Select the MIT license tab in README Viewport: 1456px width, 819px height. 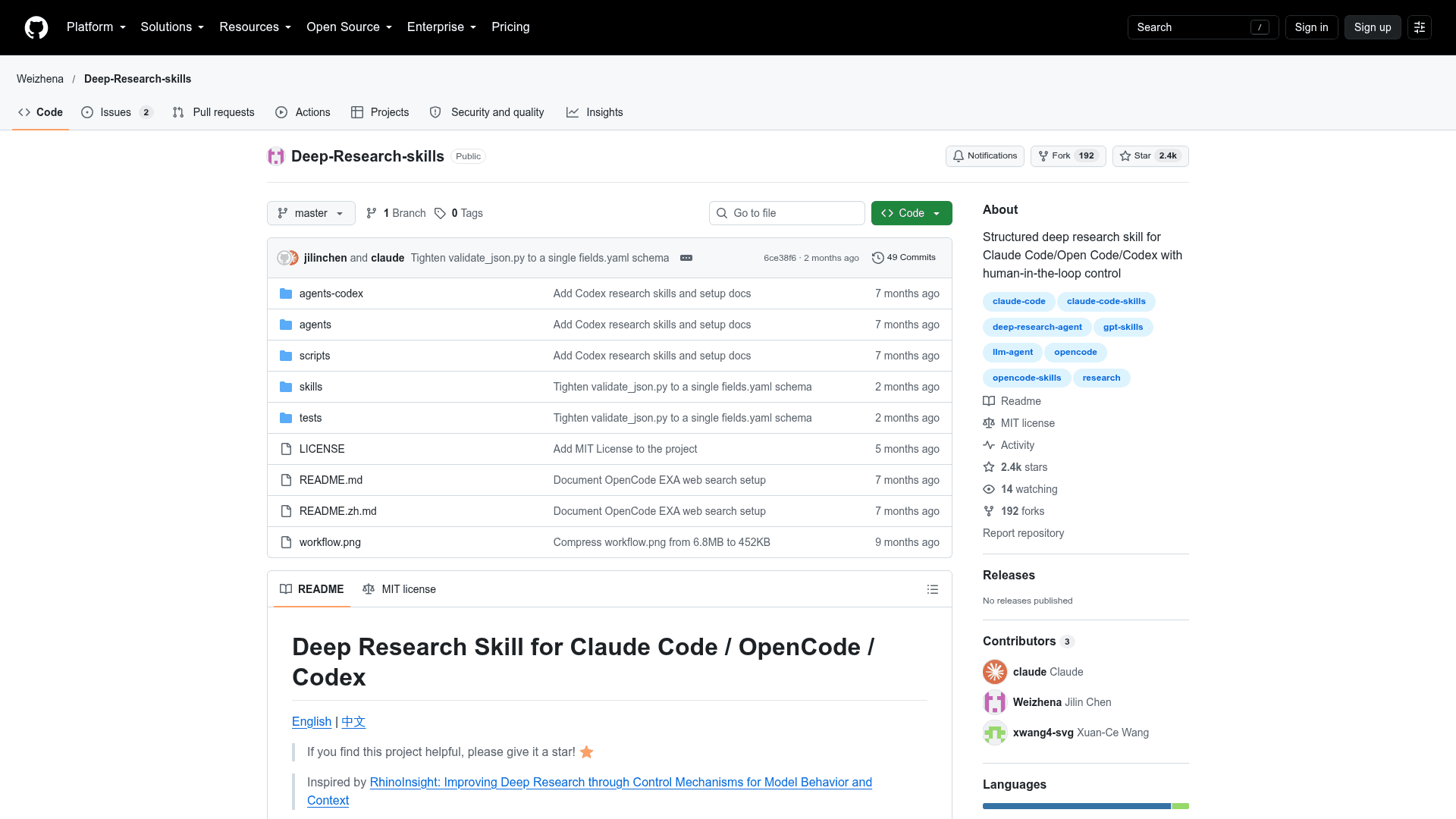tap(400, 589)
